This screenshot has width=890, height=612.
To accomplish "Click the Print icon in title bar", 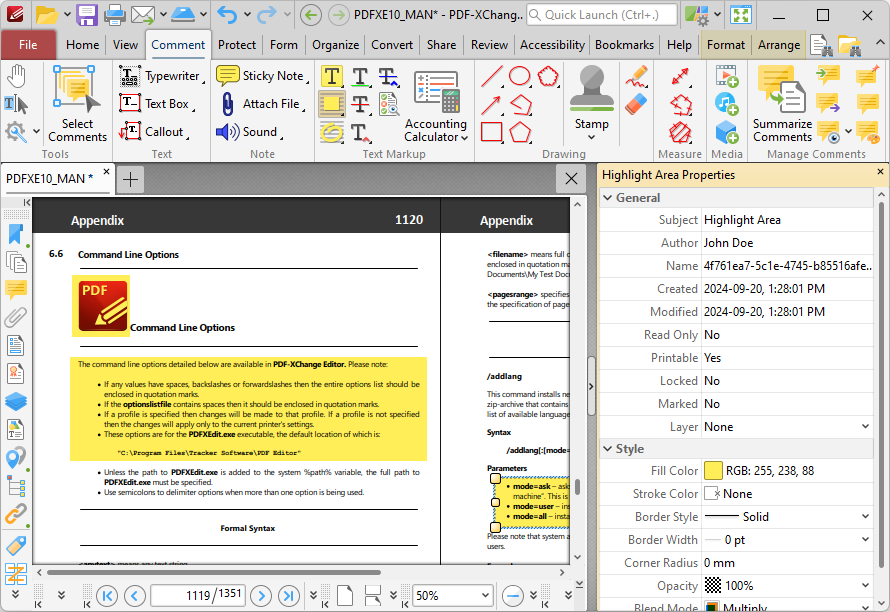I will click(115, 15).
